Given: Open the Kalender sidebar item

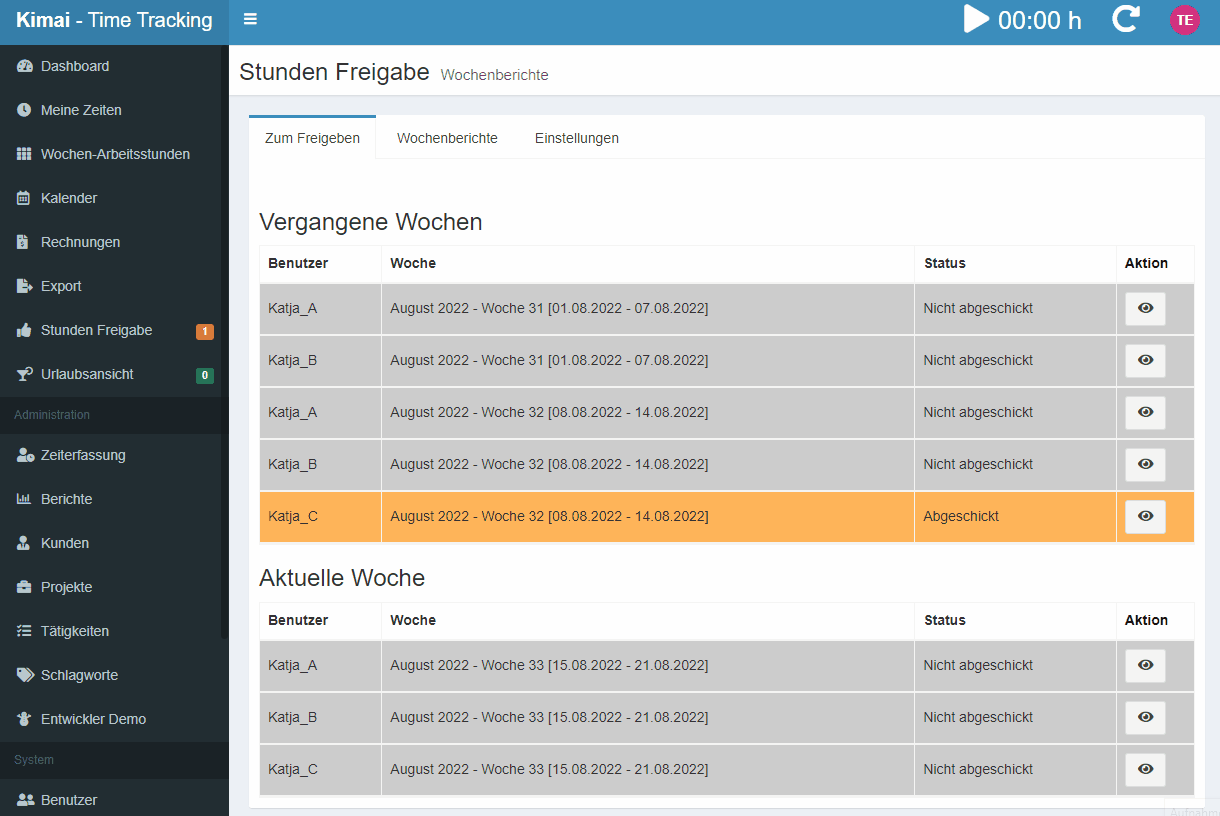Looking at the screenshot, I should pyautogui.click(x=69, y=198).
